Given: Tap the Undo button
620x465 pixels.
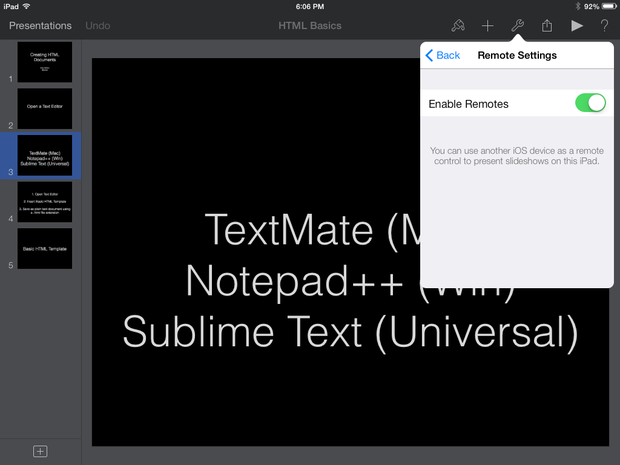Looking at the screenshot, I should coord(98,26).
